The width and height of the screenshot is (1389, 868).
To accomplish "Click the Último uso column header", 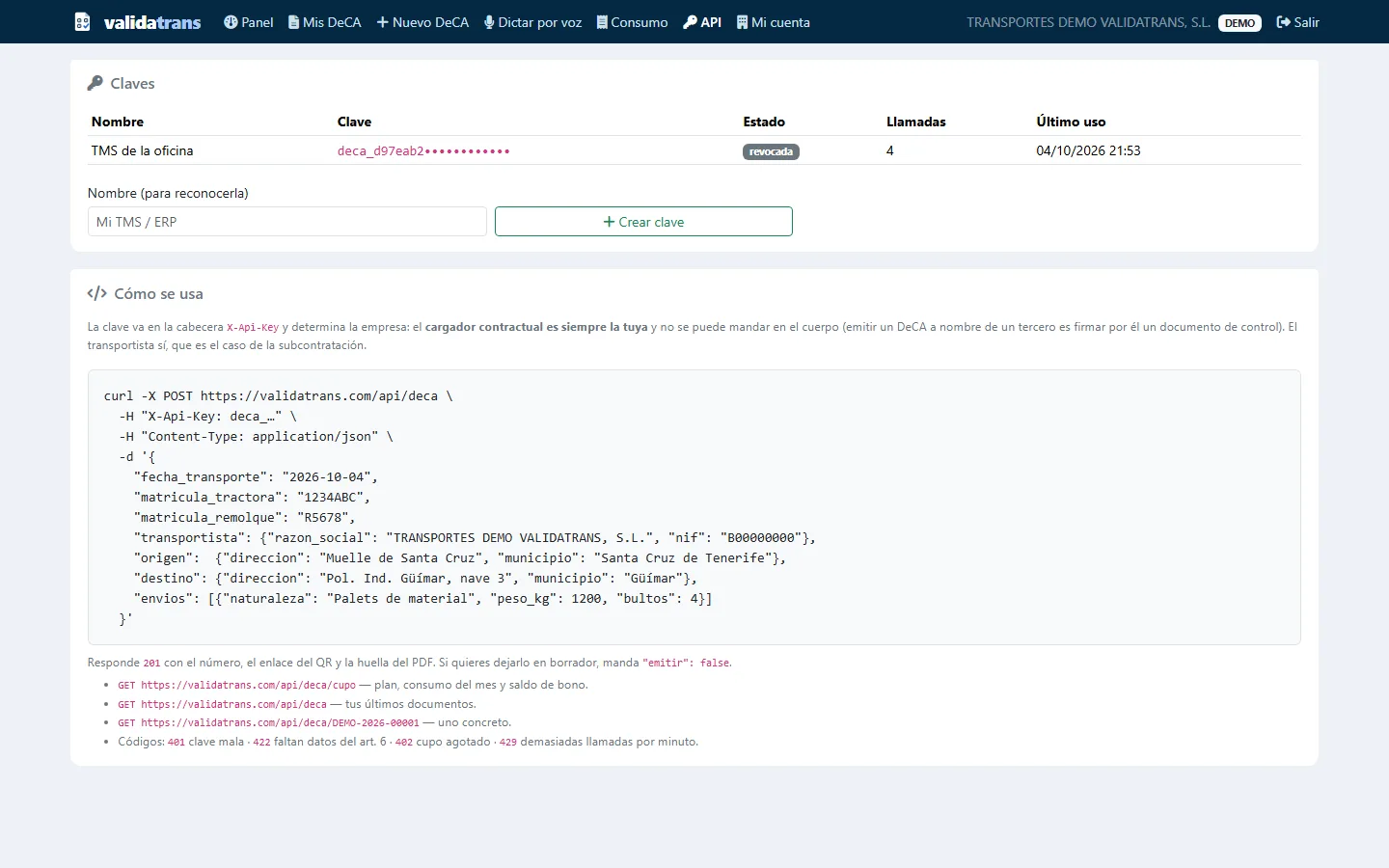I will [1071, 122].
